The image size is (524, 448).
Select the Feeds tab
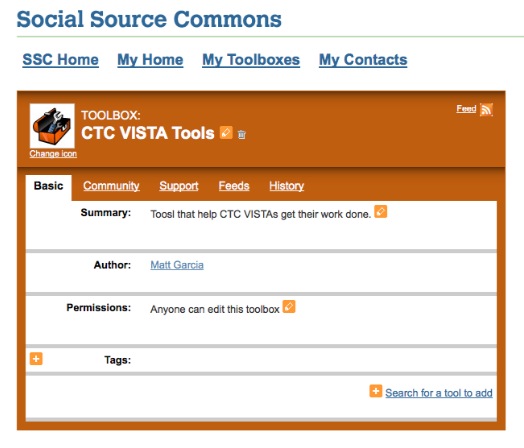coord(234,186)
